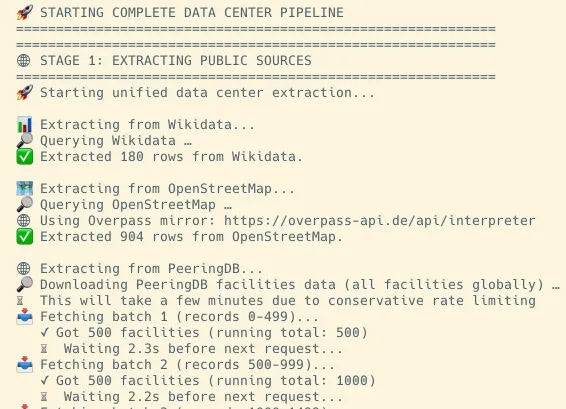This screenshot has height=409, width=566.
Task: Click the map icon beside Extracting from OpenStreetMap
Action: (25, 188)
